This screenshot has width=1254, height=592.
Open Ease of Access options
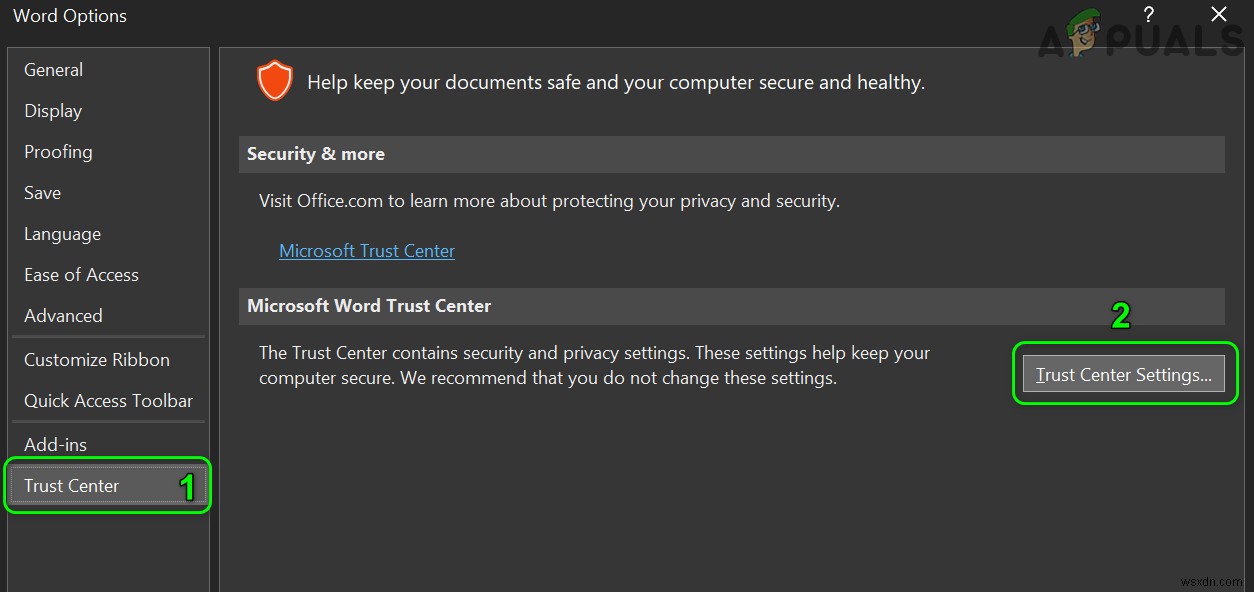[81, 275]
